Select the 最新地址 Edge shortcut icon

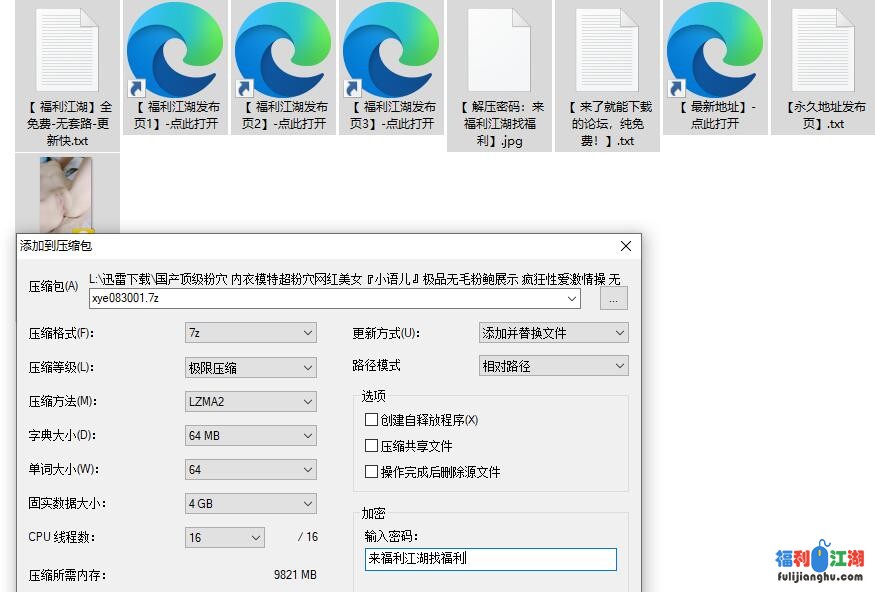(x=714, y=50)
